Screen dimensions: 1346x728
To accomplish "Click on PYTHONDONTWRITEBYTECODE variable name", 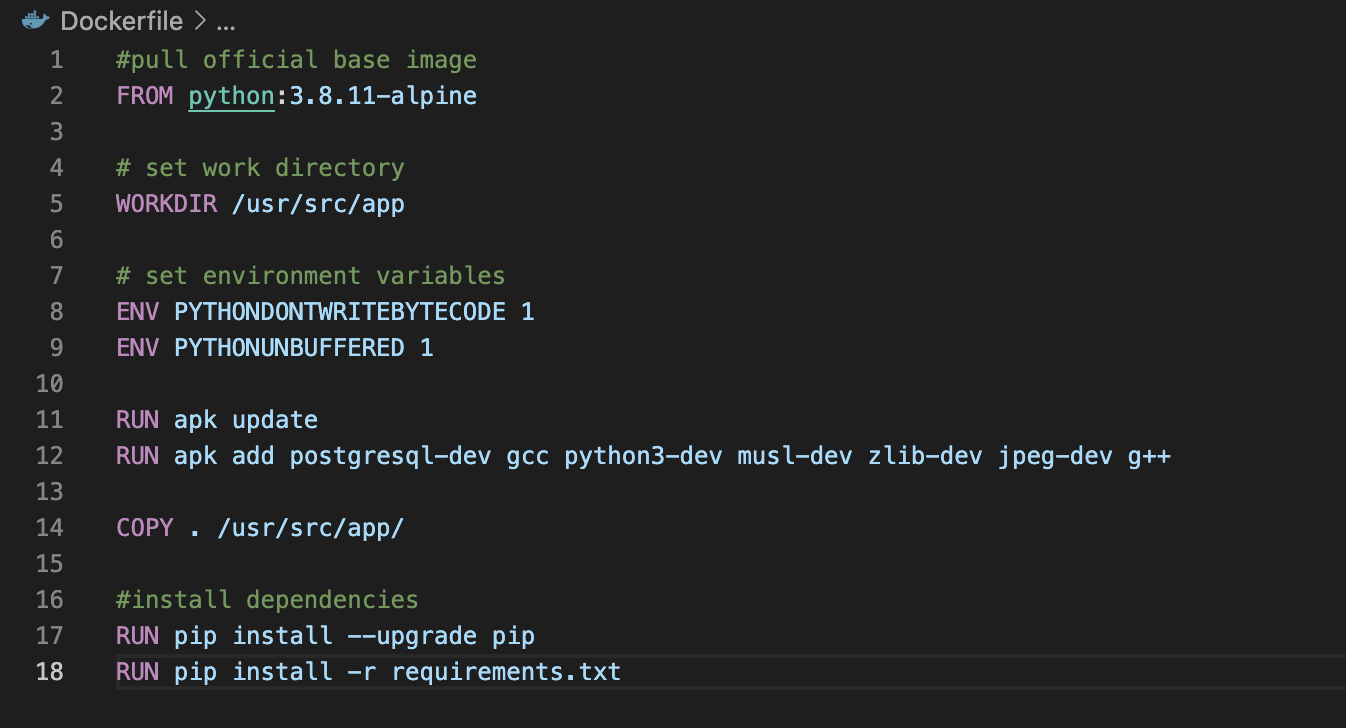I will (340, 312).
